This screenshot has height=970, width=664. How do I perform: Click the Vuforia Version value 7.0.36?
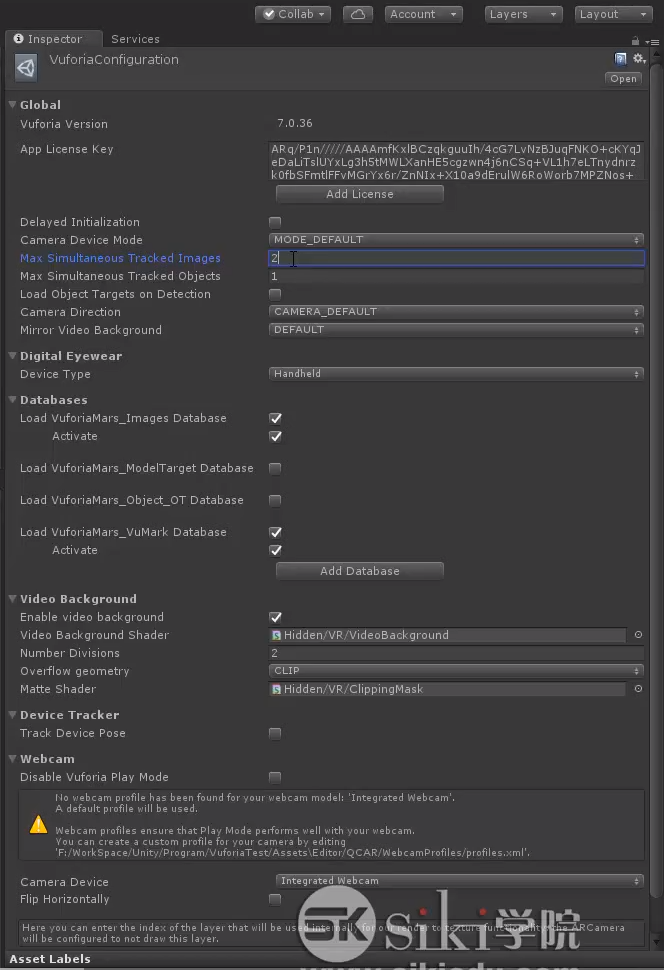(x=295, y=123)
